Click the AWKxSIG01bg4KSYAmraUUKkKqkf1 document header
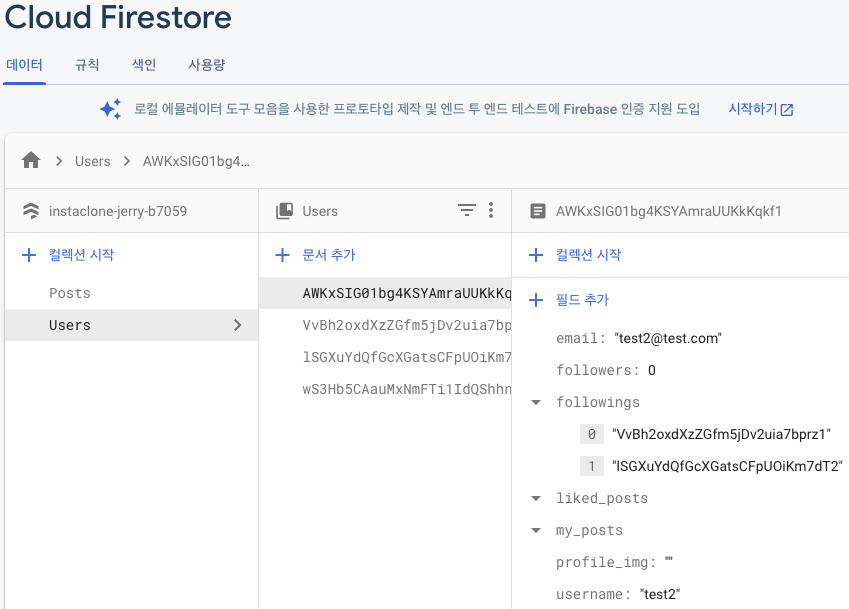Screen dimensions: 849x609 point(669,211)
